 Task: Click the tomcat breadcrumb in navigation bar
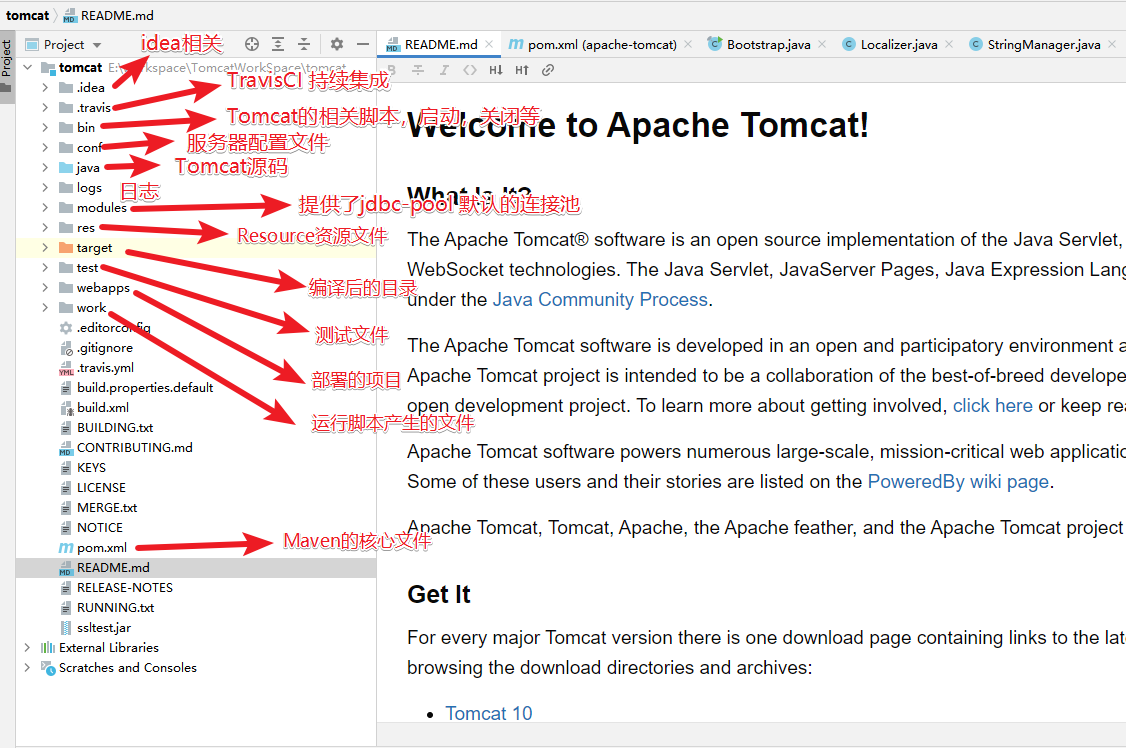point(28,15)
